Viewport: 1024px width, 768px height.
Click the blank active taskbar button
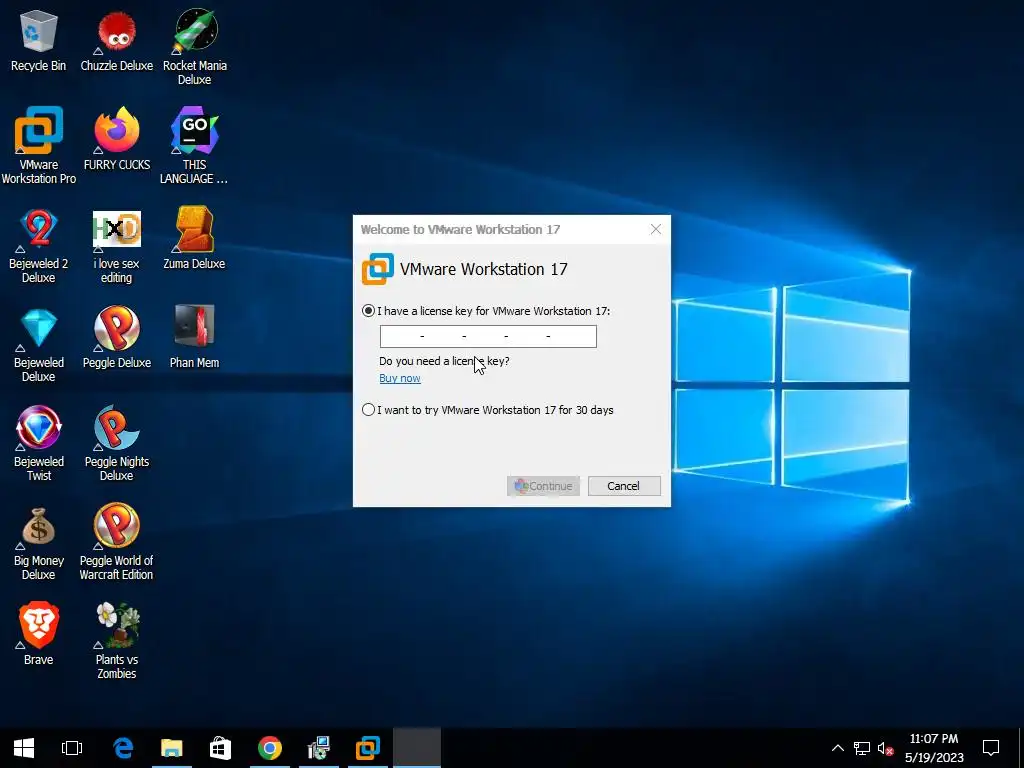pos(417,748)
